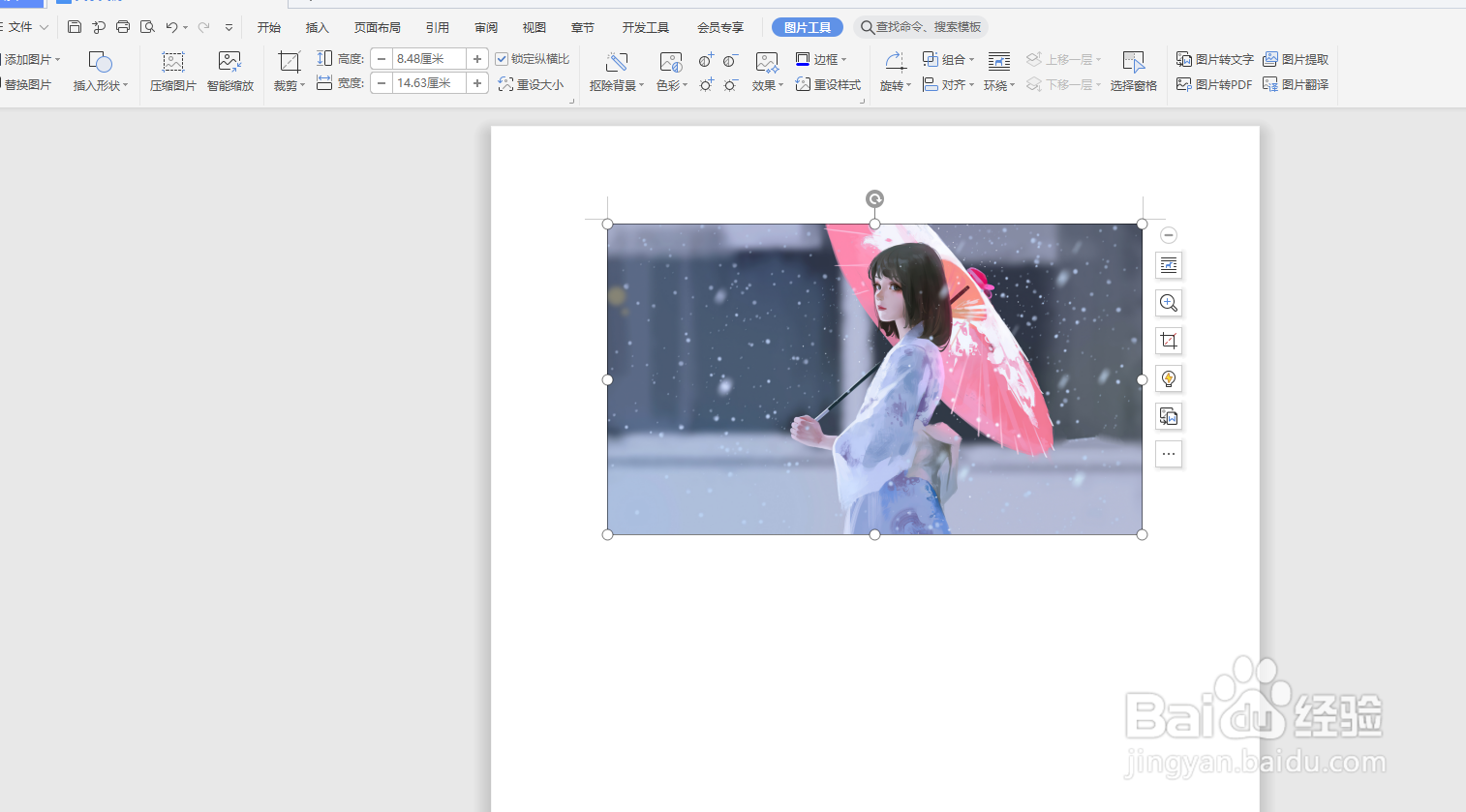
Task: Click the Save icon in quick access toolbar
Action: point(75,27)
